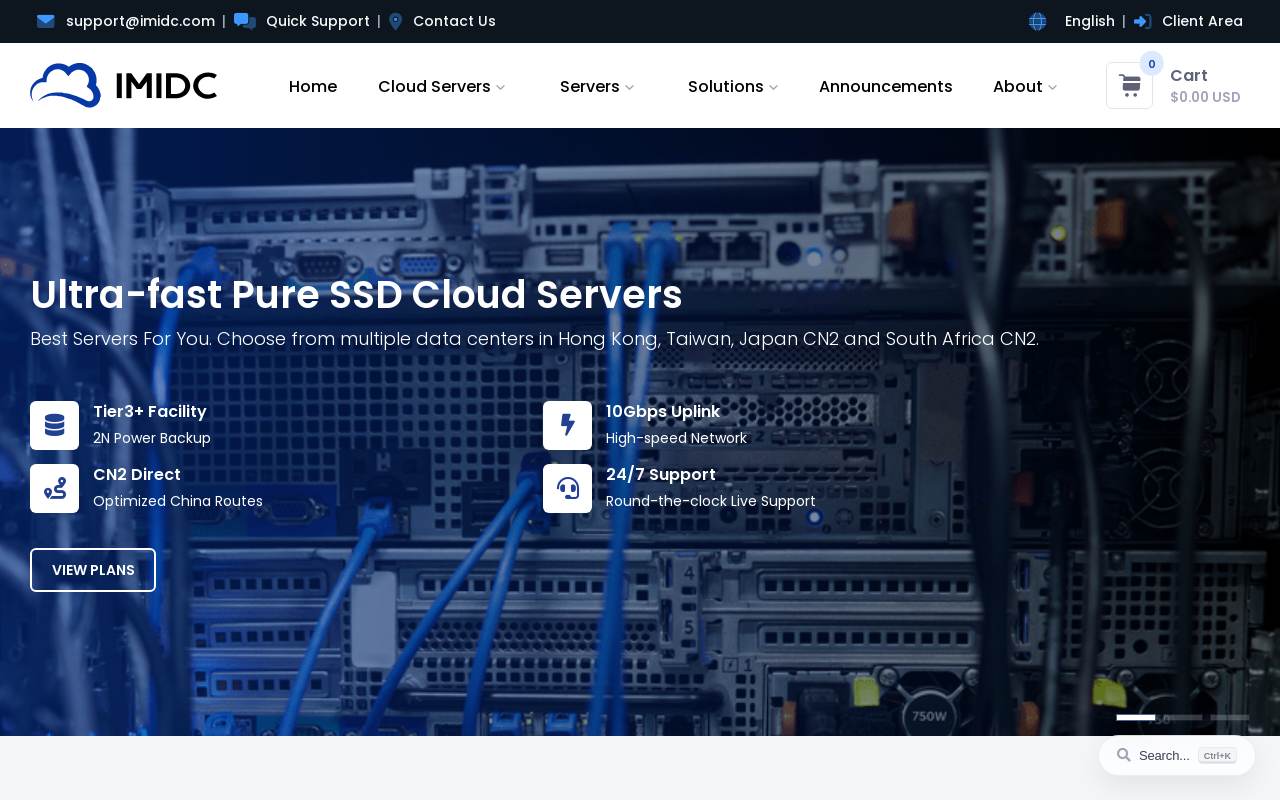Click the shopping cart icon
Image resolution: width=1280 pixels, height=800 pixels.
(x=1129, y=86)
